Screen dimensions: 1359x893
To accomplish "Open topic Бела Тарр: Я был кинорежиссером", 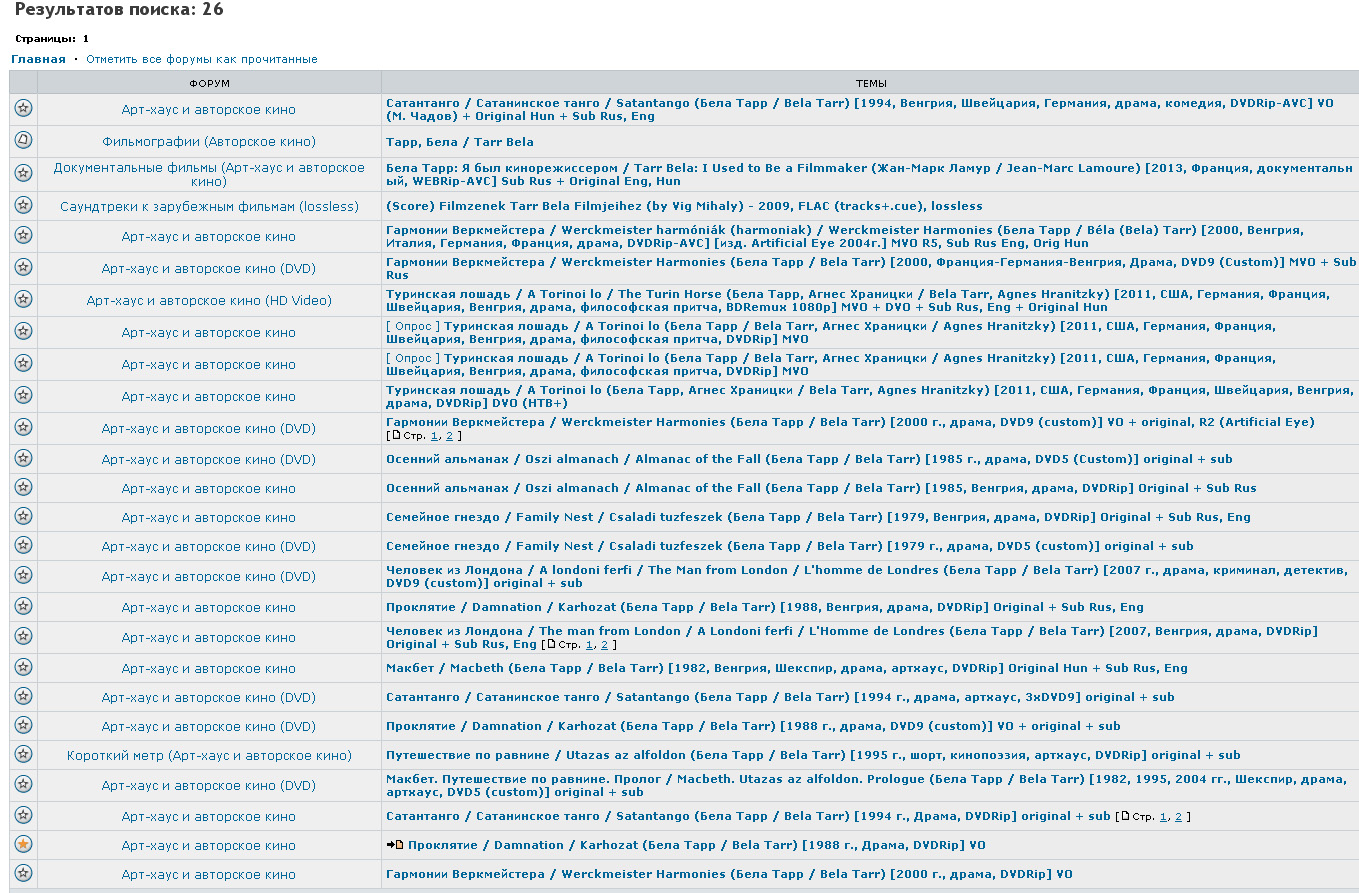I will tap(869, 174).
